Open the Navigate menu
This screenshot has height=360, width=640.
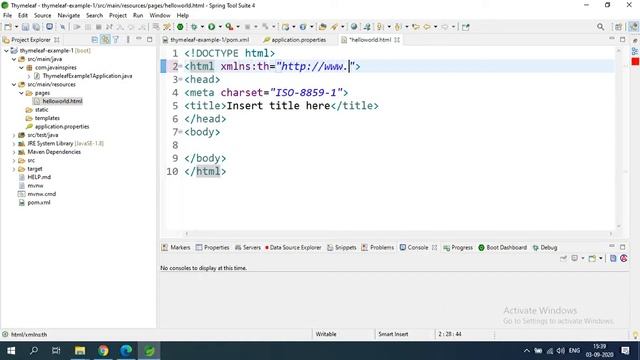coord(69,15)
